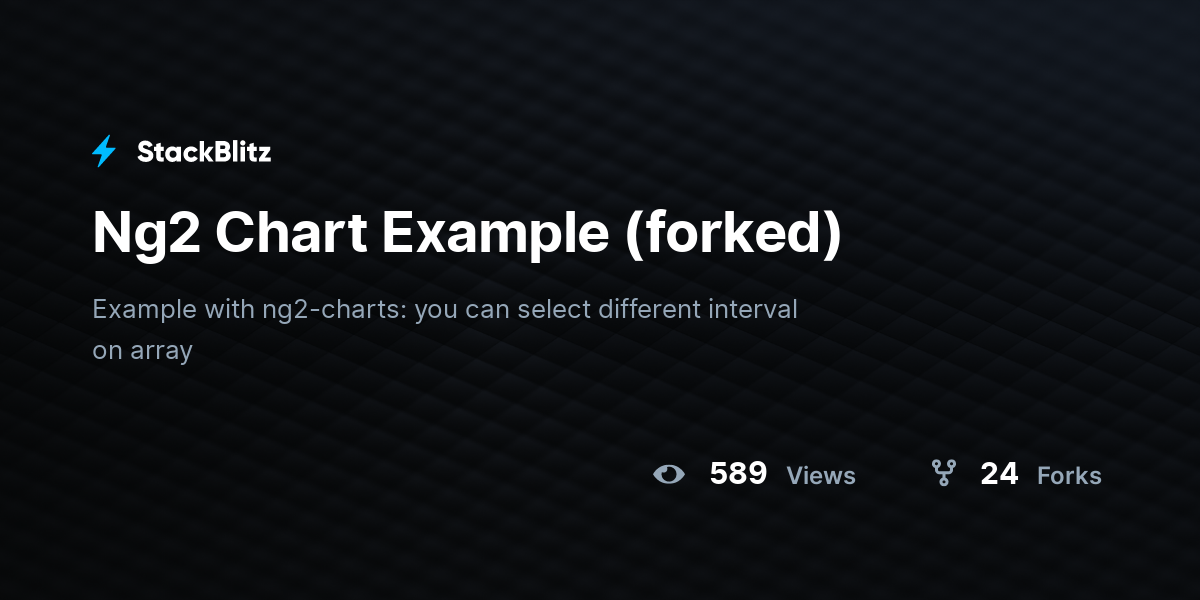1200x600 pixels.
Task: Click the word "Example" in the heading
Action: coord(495,234)
